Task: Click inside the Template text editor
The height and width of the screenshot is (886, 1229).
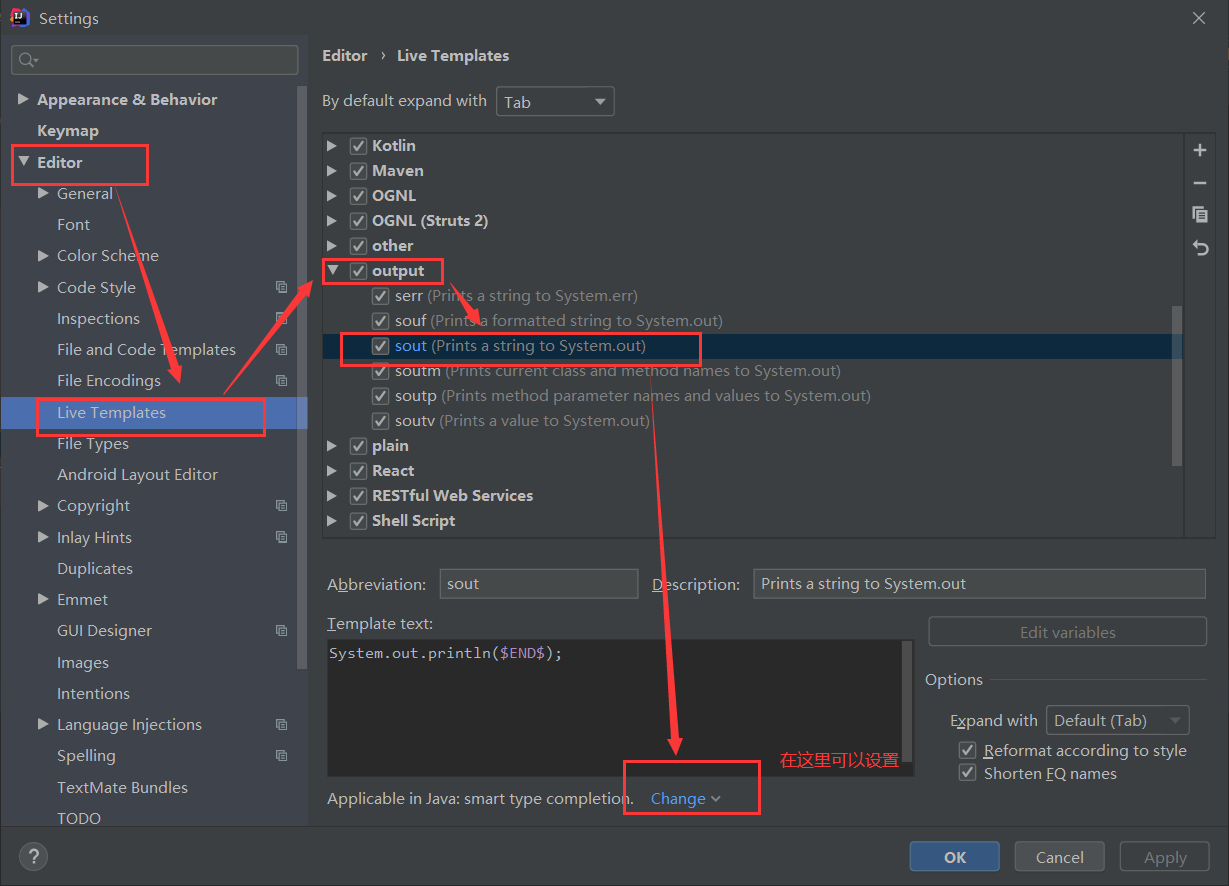Action: click(x=614, y=707)
